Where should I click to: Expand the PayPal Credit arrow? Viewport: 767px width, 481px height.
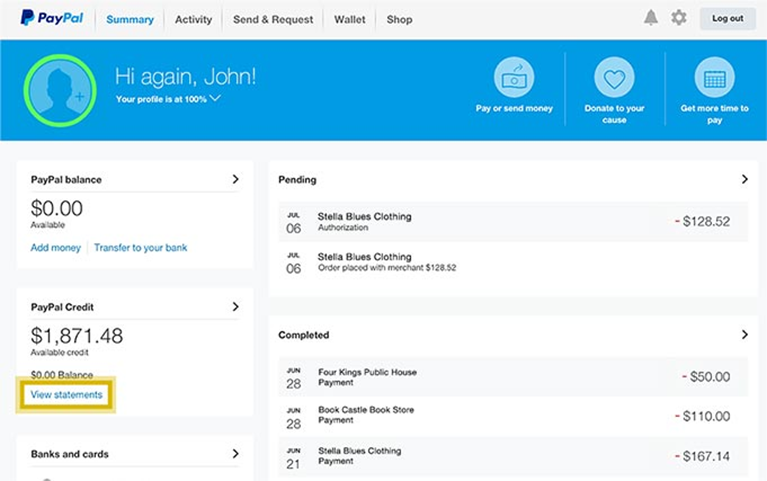coord(236,307)
